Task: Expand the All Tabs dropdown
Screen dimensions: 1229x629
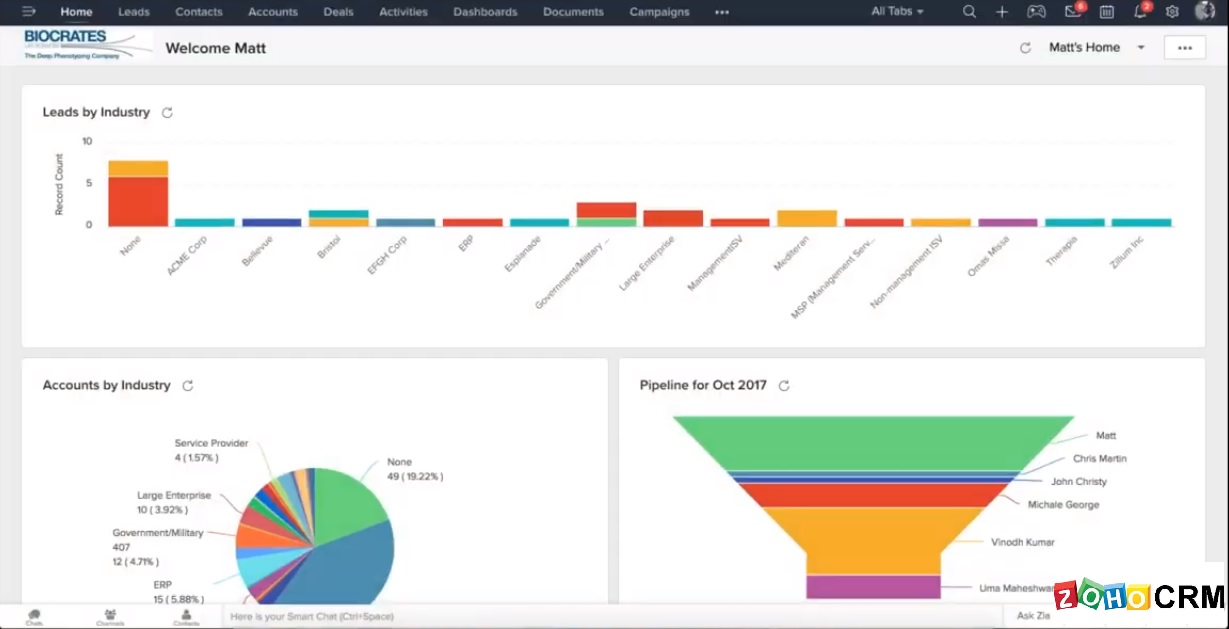Action: [x=895, y=11]
